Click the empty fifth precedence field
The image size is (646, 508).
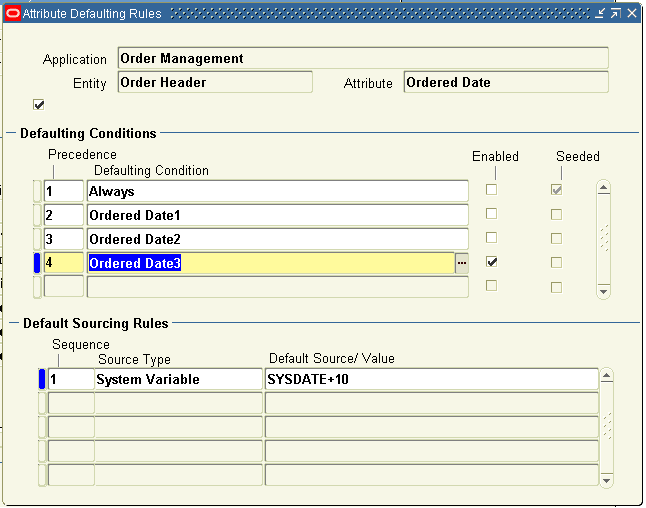click(64, 286)
